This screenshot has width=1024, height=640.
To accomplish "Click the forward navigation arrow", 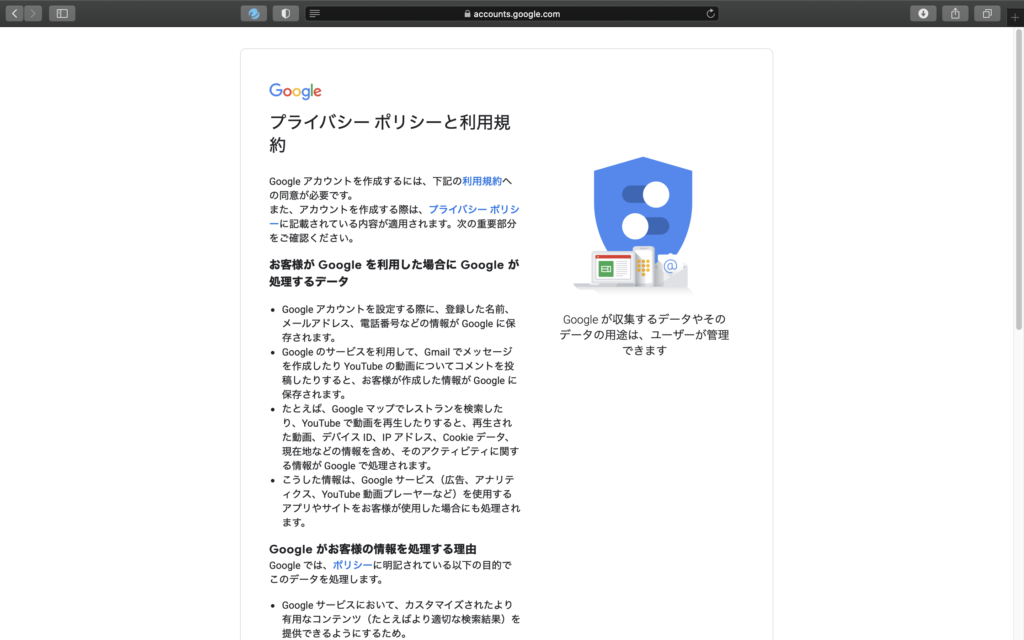I will (x=33, y=13).
